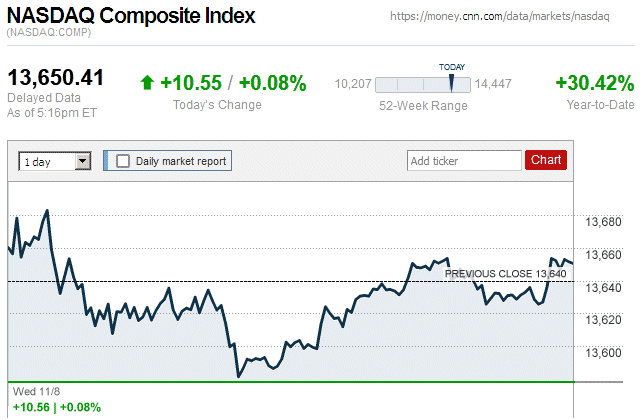This screenshot has width=640, height=420.
Task: Enable the Daily market report checkbox
Action: pos(123,160)
